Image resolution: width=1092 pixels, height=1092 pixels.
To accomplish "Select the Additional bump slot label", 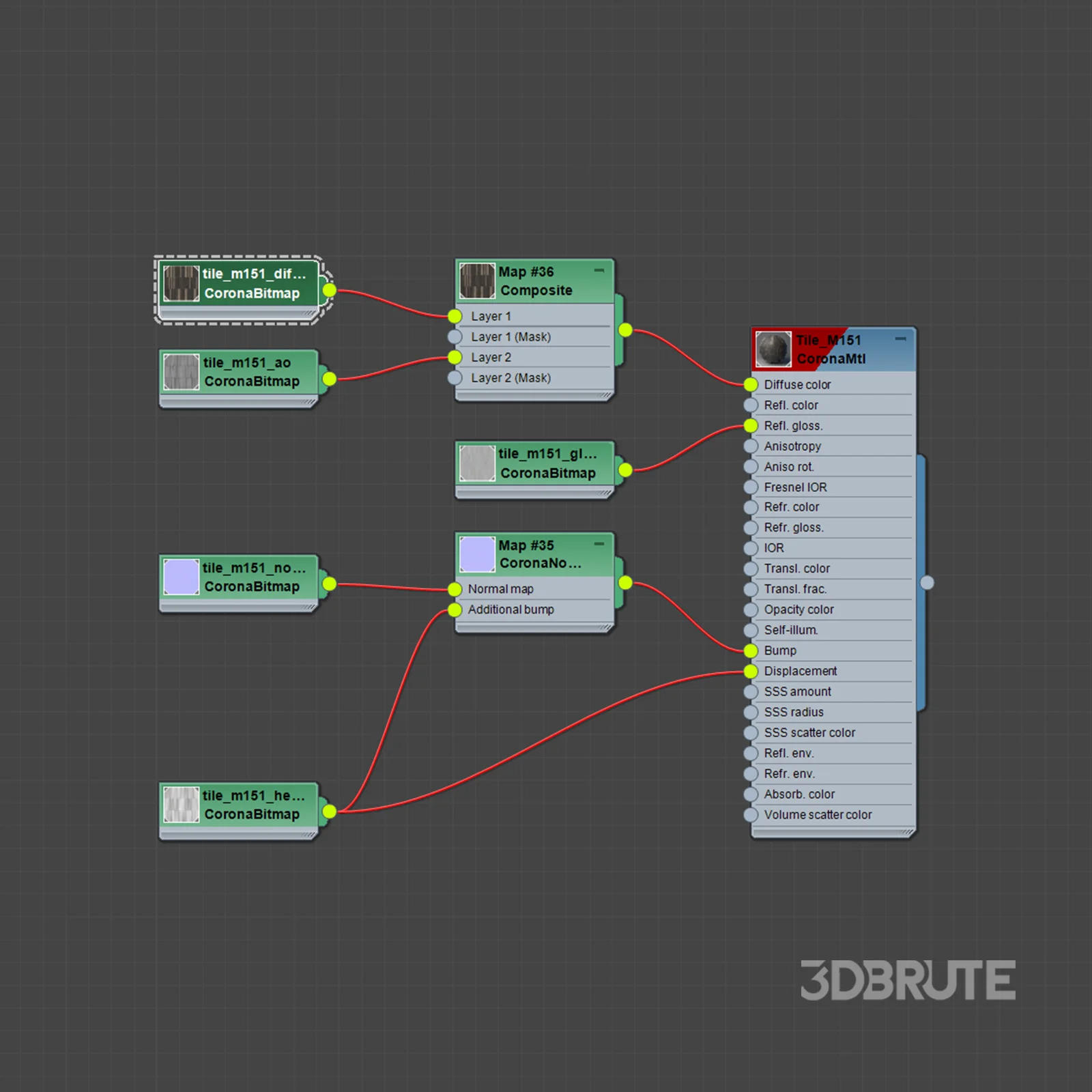I will pos(511,610).
